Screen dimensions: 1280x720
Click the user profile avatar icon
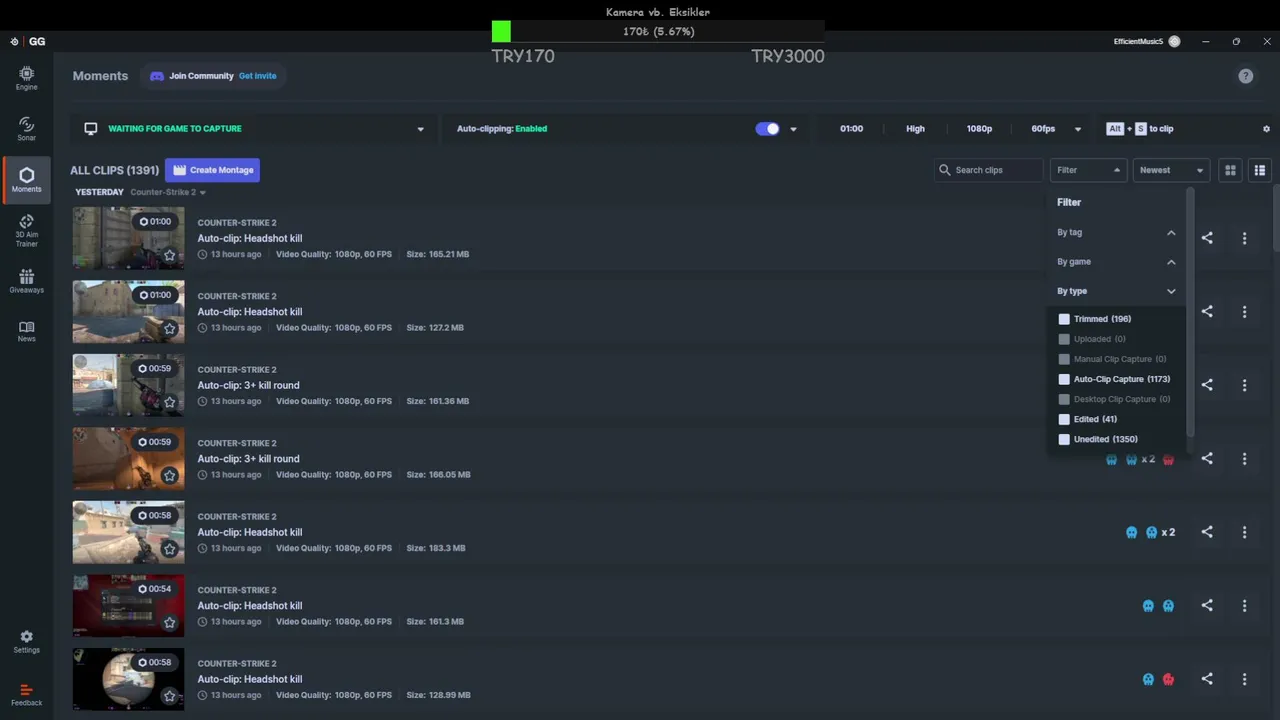(x=1174, y=41)
